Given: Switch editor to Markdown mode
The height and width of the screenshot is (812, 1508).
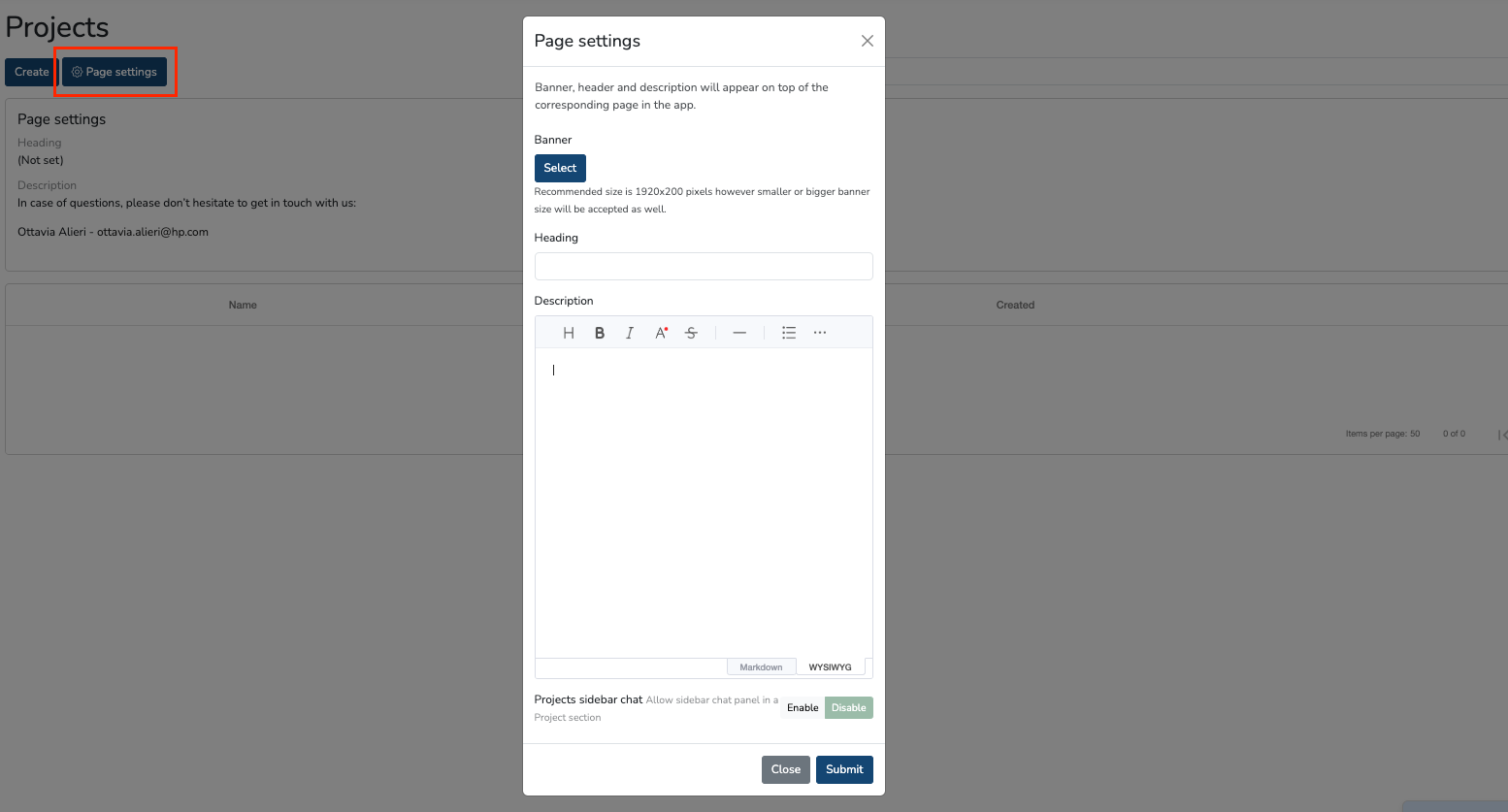Looking at the screenshot, I should pos(761,667).
